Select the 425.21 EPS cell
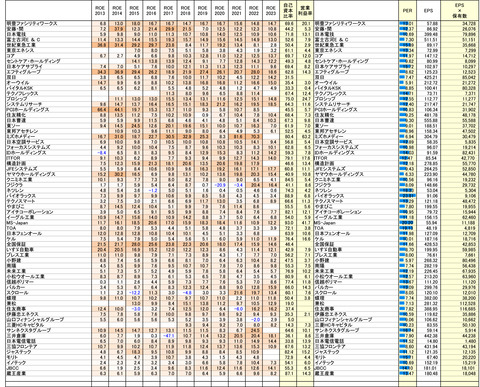Viewport: 480px width, 387px height. [428, 77]
